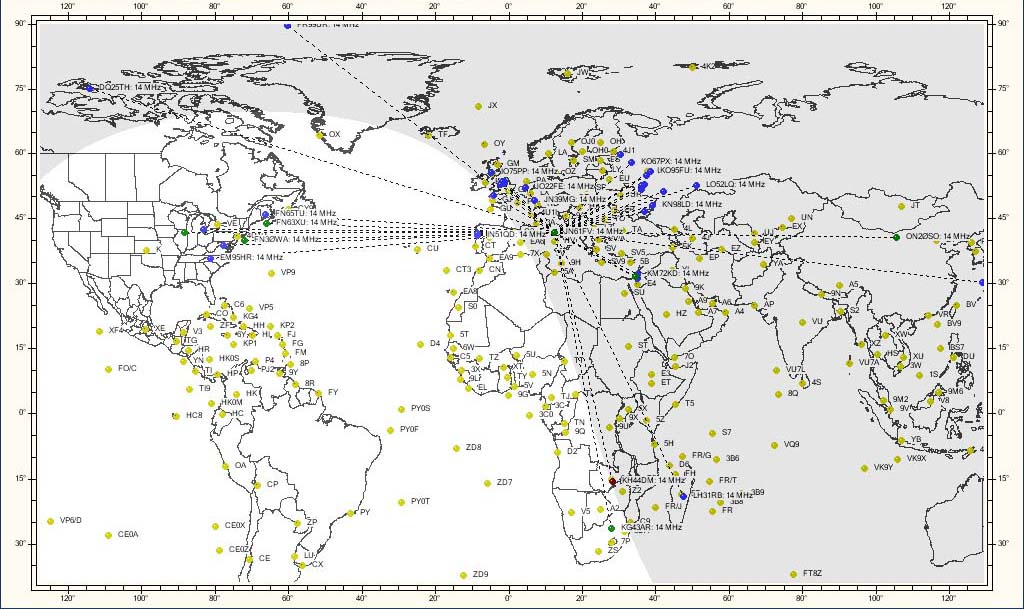Image resolution: width=1024 pixels, height=609 pixels.
Task: Select the FT8Z prefix label
Action: [x=812, y=573]
